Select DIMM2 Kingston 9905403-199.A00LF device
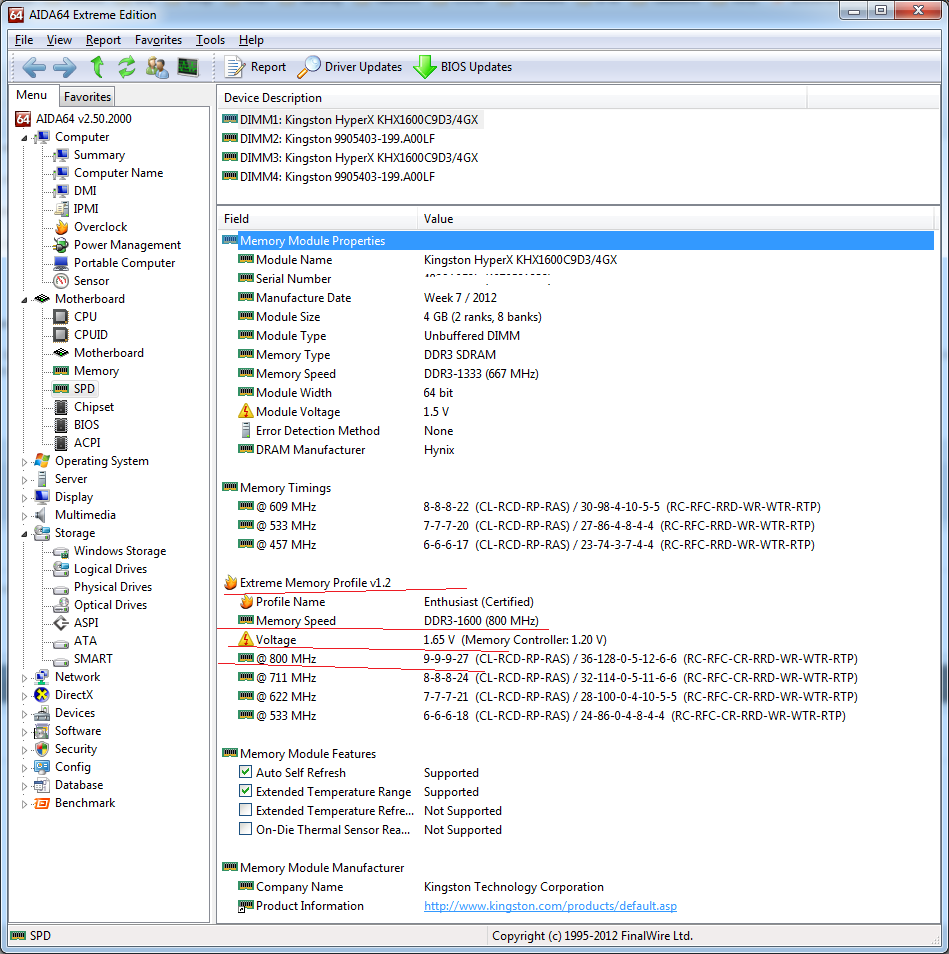Screen dimensions: 949x954 (337, 139)
